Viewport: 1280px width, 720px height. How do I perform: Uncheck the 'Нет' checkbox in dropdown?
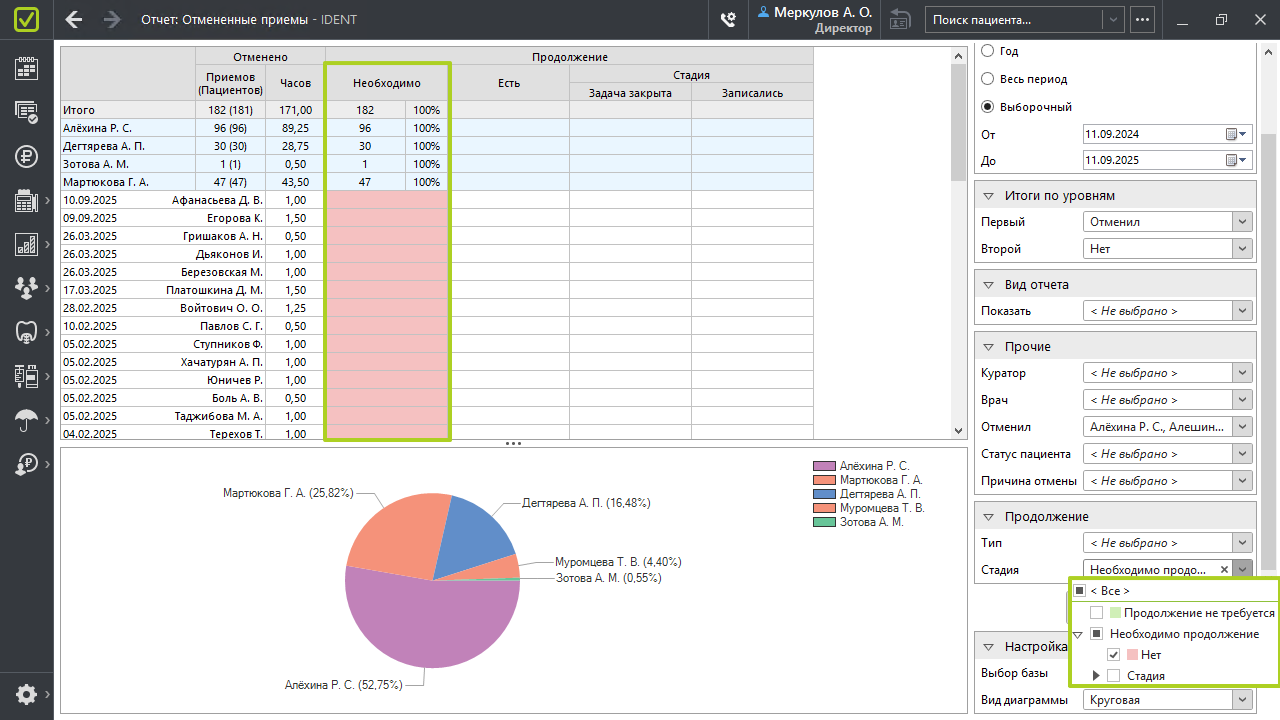[1114, 655]
